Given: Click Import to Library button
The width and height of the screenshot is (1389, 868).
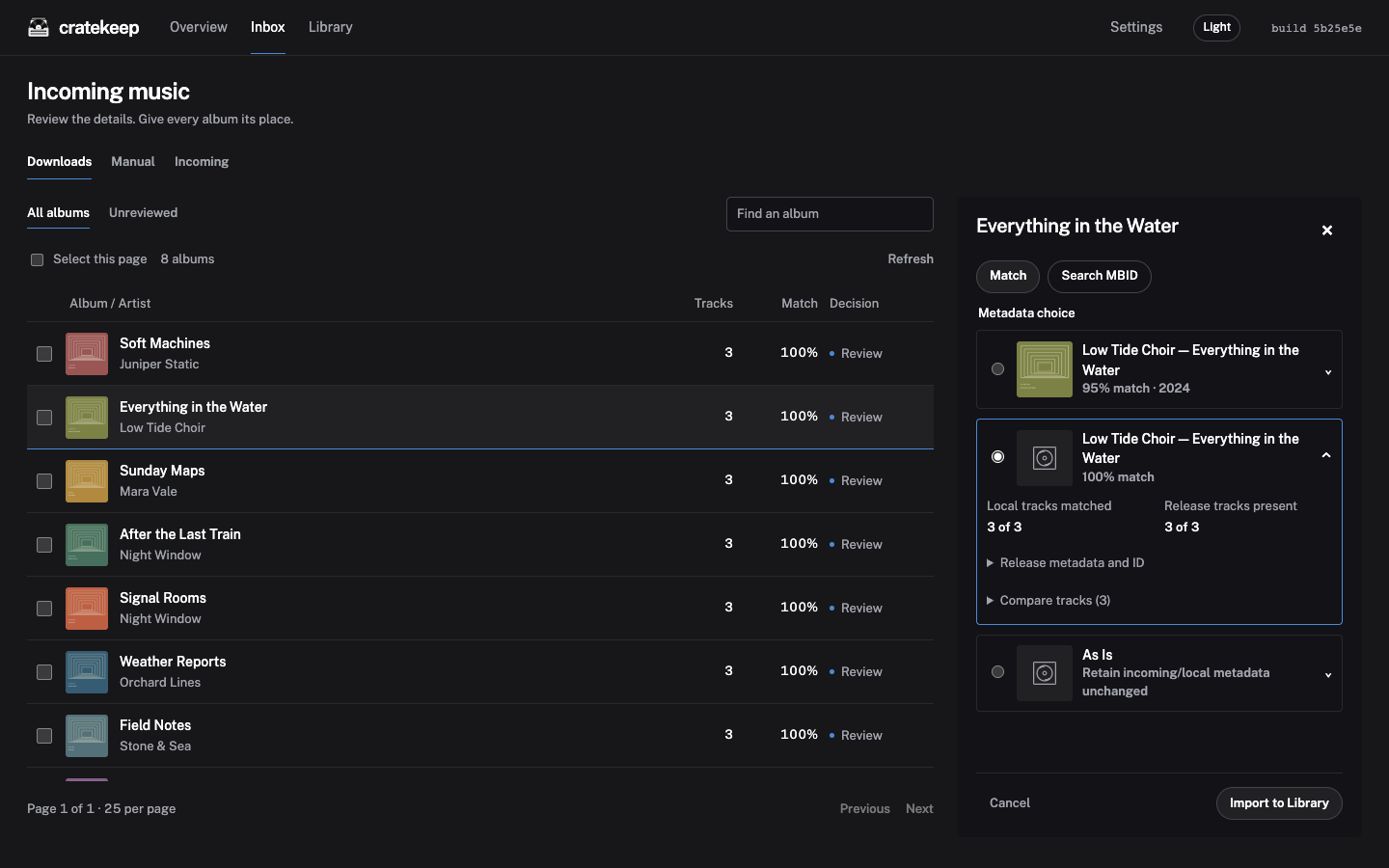Looking at the screenshot, I should click(x=1279, y=803).
